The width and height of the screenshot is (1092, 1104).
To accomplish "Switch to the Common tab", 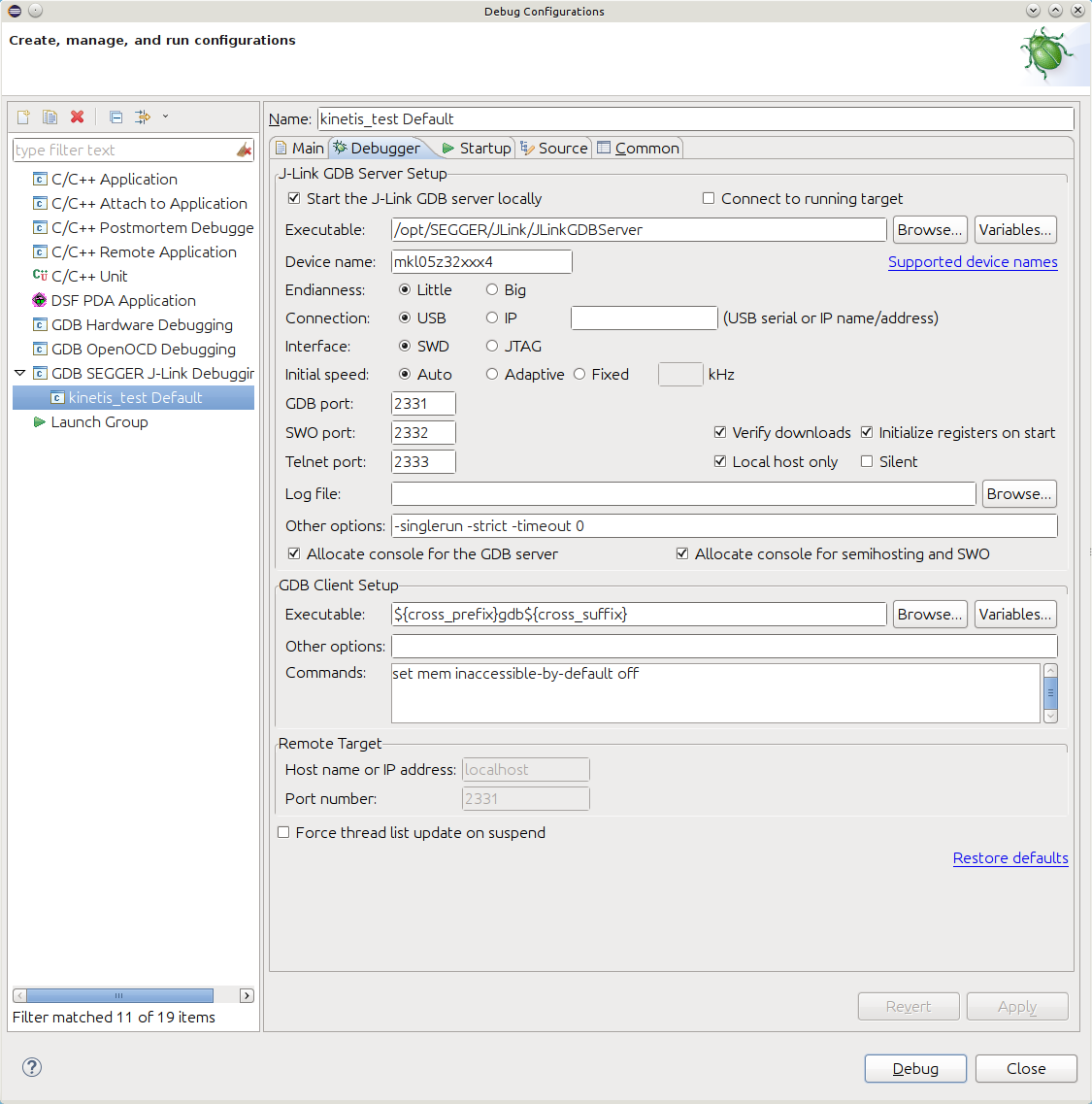I will coord(639,148).
